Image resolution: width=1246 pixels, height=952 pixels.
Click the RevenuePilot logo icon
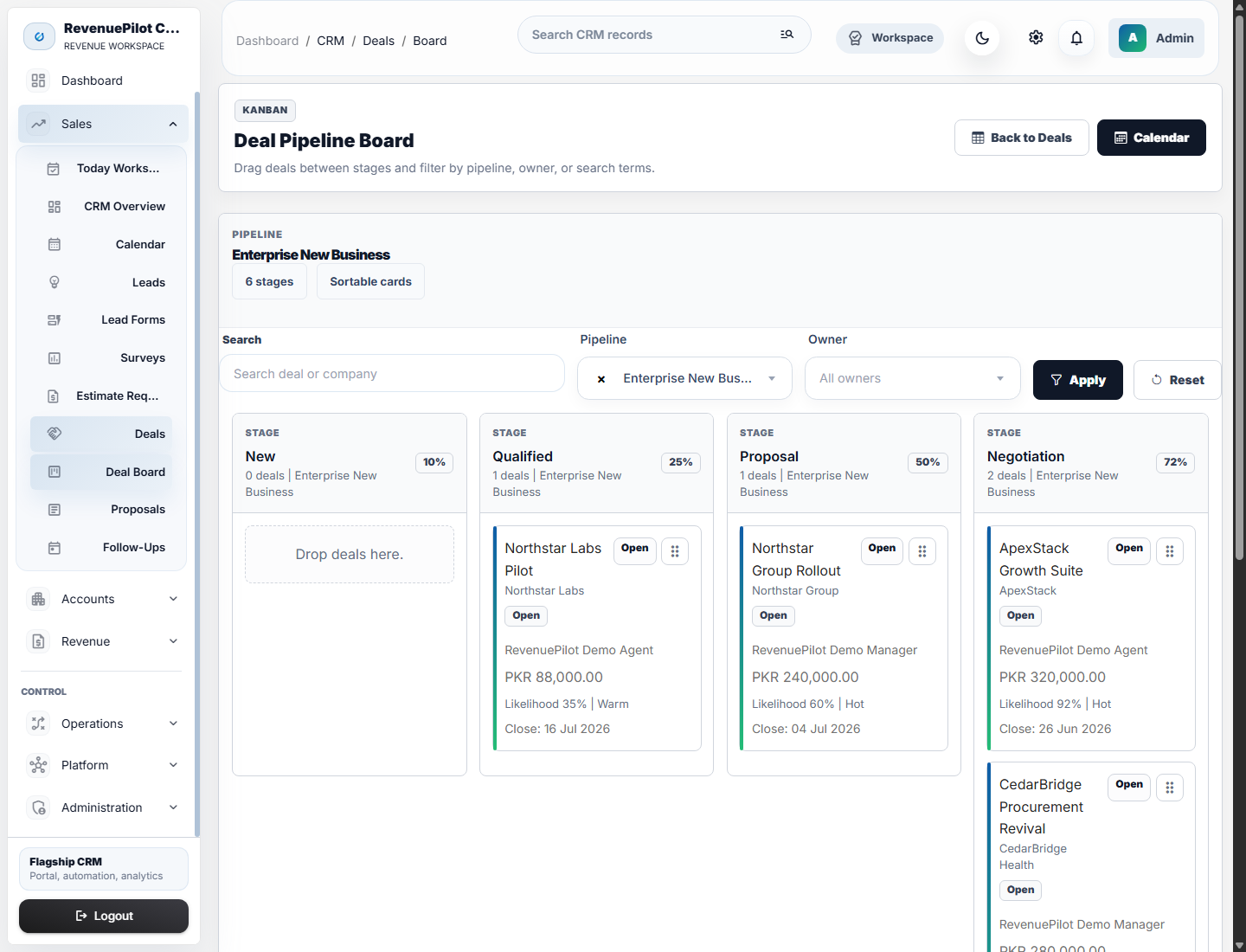[x=39, y=36]
